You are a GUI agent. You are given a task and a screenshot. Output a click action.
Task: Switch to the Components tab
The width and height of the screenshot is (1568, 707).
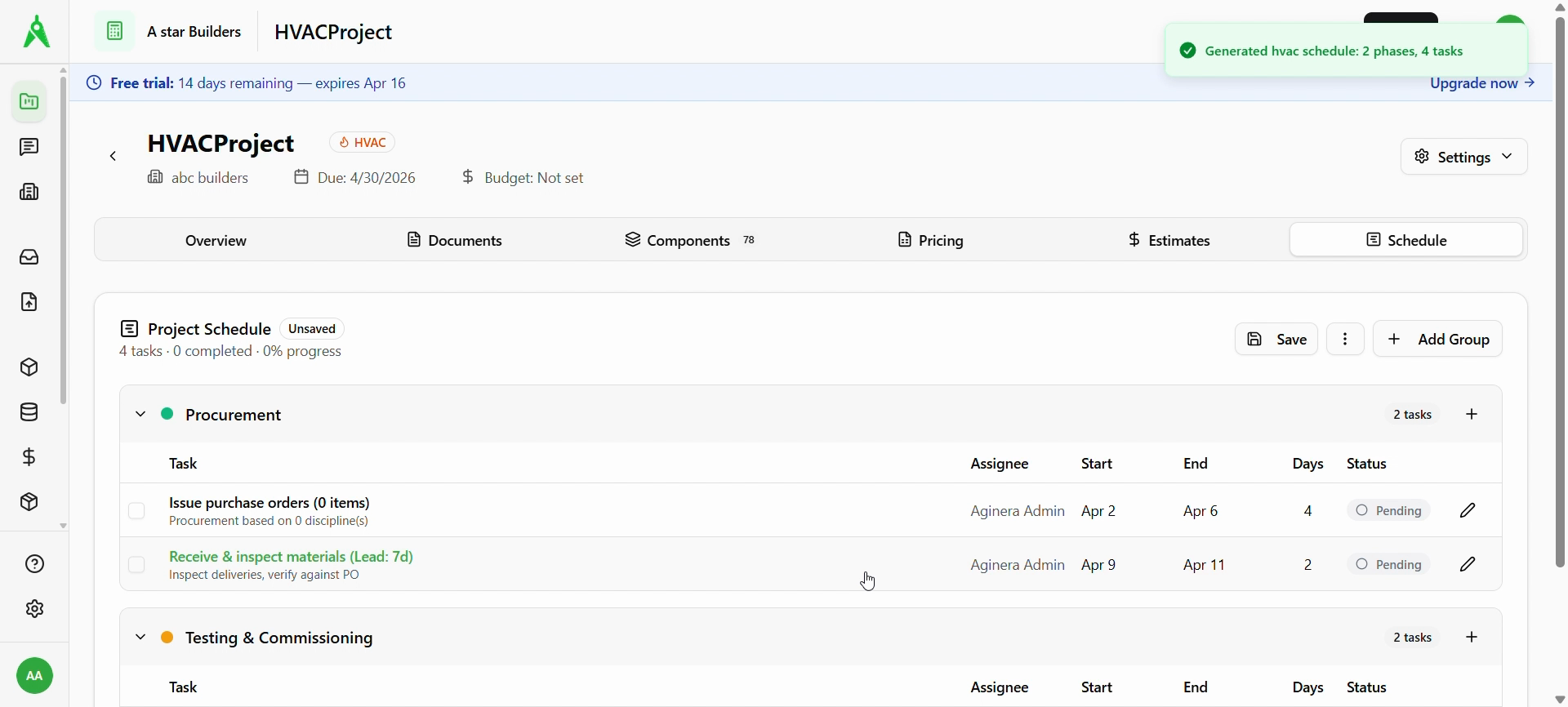click(x=690, y=240)
